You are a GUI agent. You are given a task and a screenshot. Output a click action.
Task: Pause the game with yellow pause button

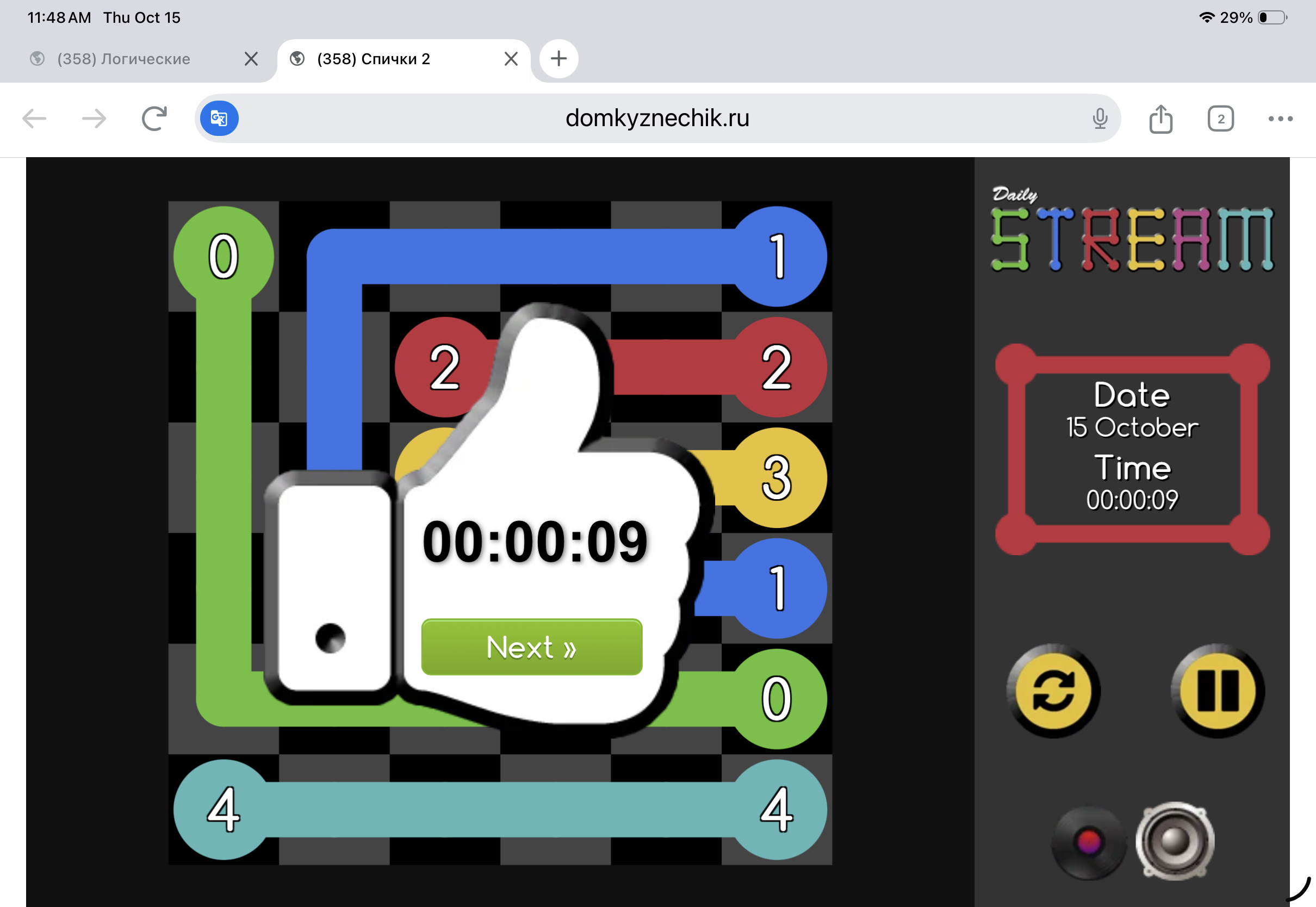1218,691
